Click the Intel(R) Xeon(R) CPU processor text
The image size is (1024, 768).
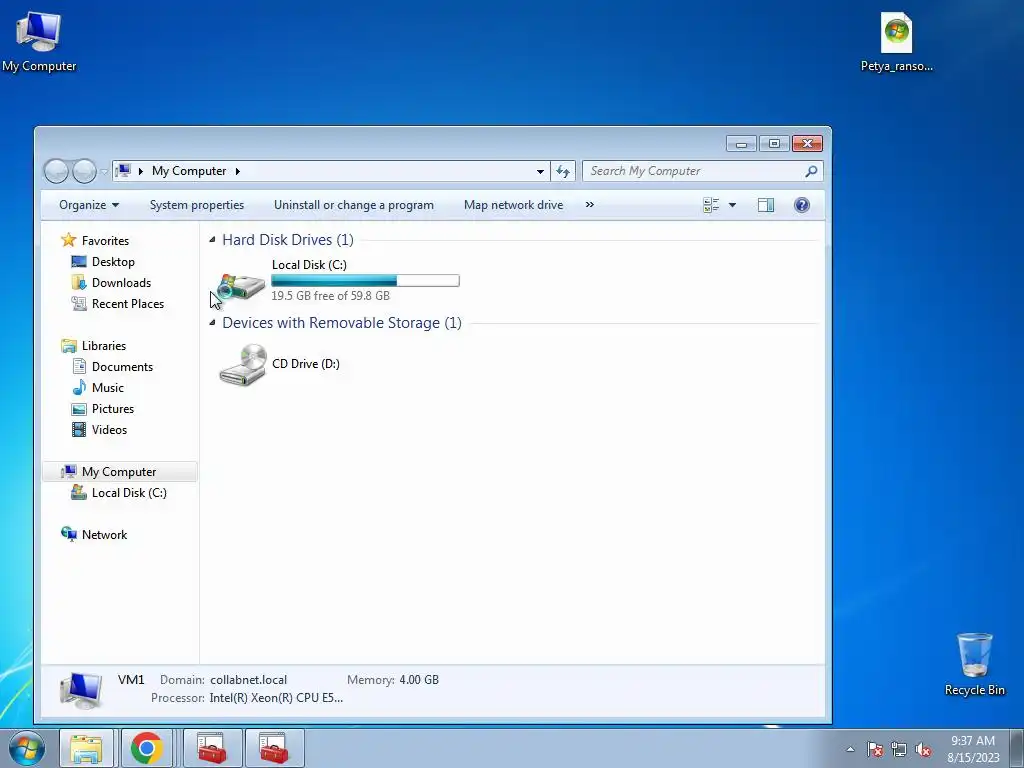(x=276, y=698)
